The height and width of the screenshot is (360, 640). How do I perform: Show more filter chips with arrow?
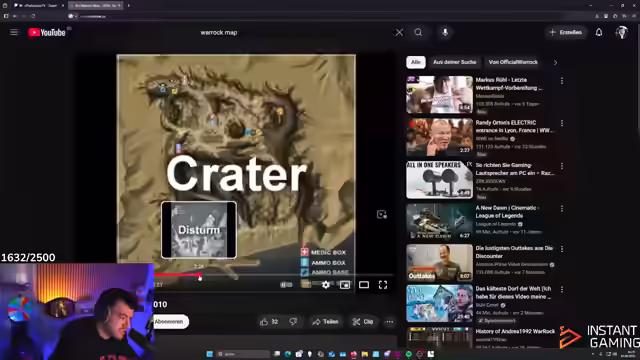(x=555, y=62)
